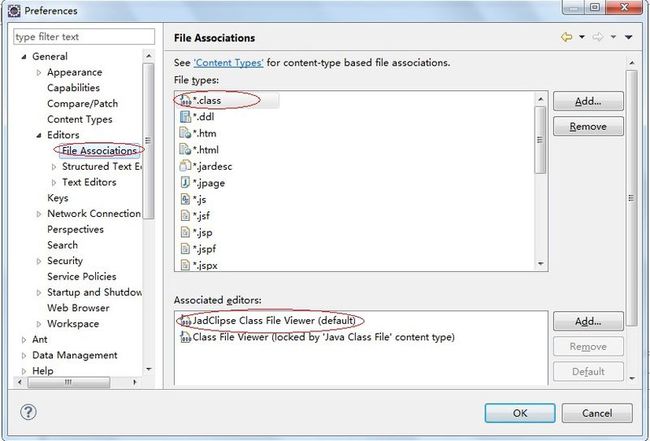Viewport: 650px width, 441px height.
Task: Click the *.class file type icon
Action: (x=185, y=100)
